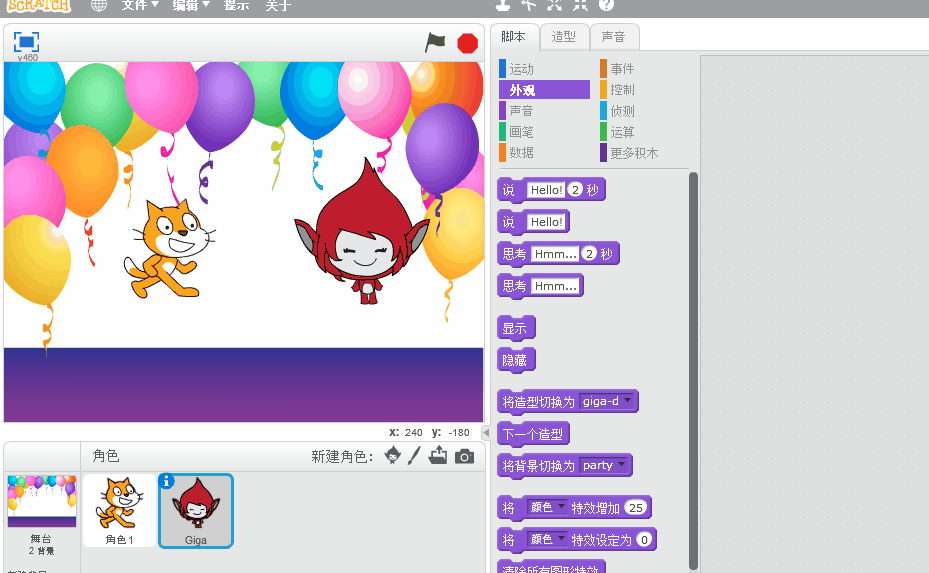Click Hello! field in 说 2 秒 block
Viewport: 929px width, 573px height.
coord(546,190)
